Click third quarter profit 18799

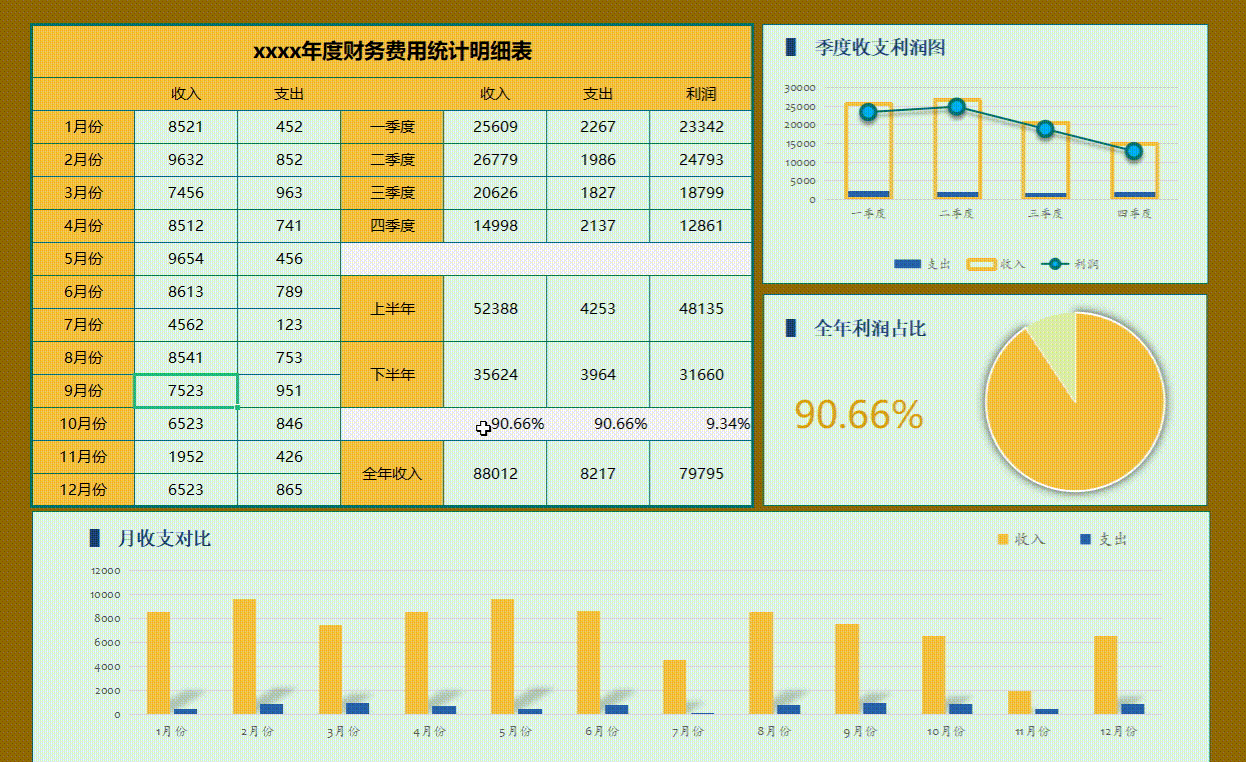pos(701,193)
